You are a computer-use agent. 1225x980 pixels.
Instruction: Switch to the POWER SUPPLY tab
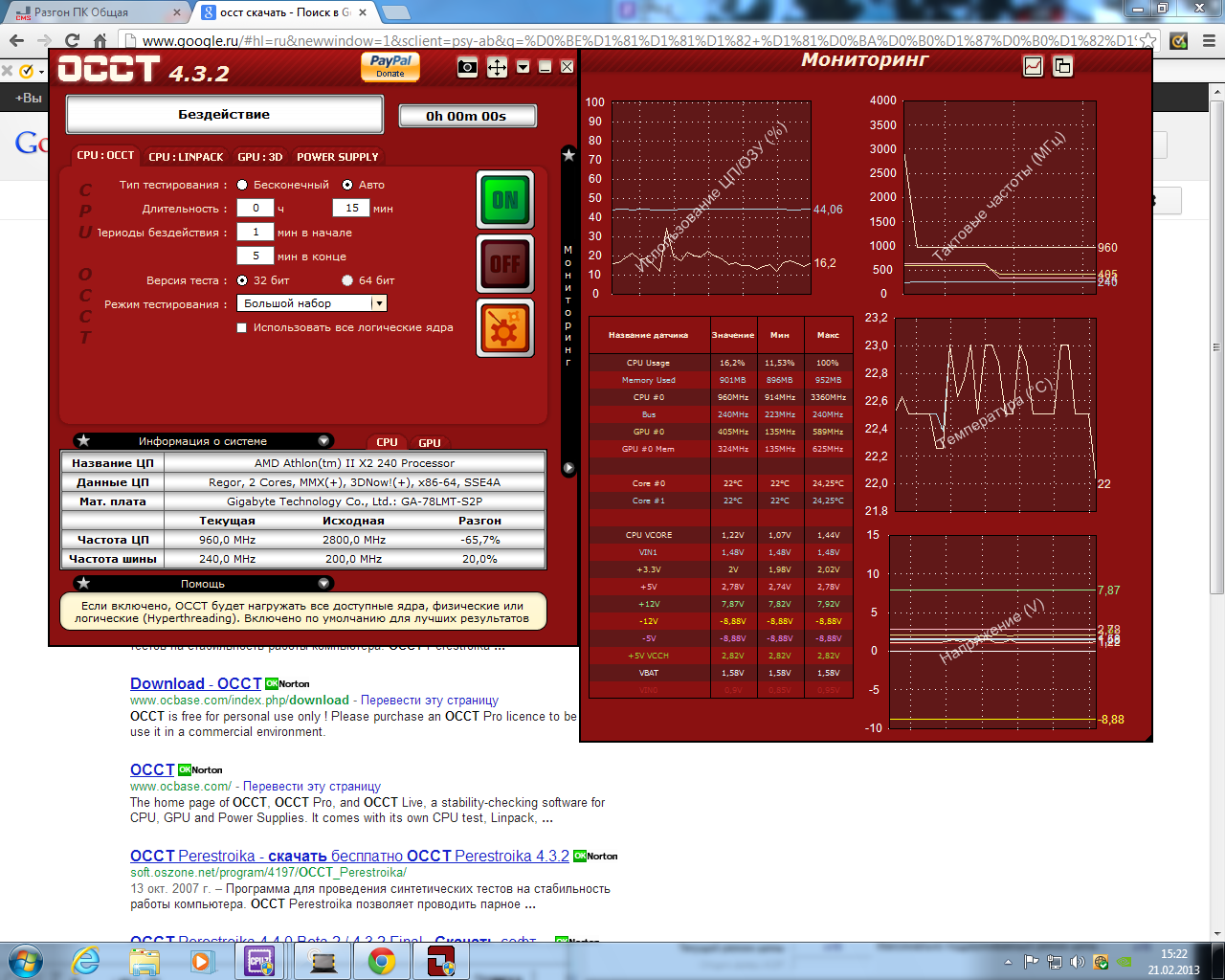(x=337, y=157)
